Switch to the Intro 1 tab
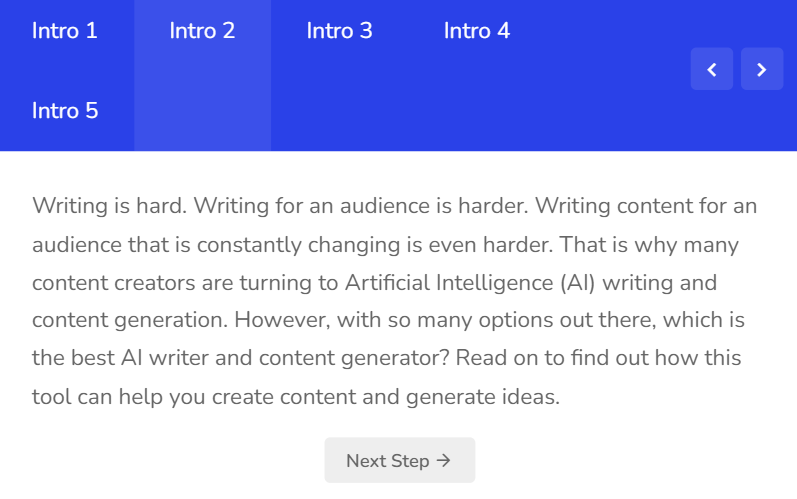This screenshot has height=499, width=797. (x=65, y=30)
